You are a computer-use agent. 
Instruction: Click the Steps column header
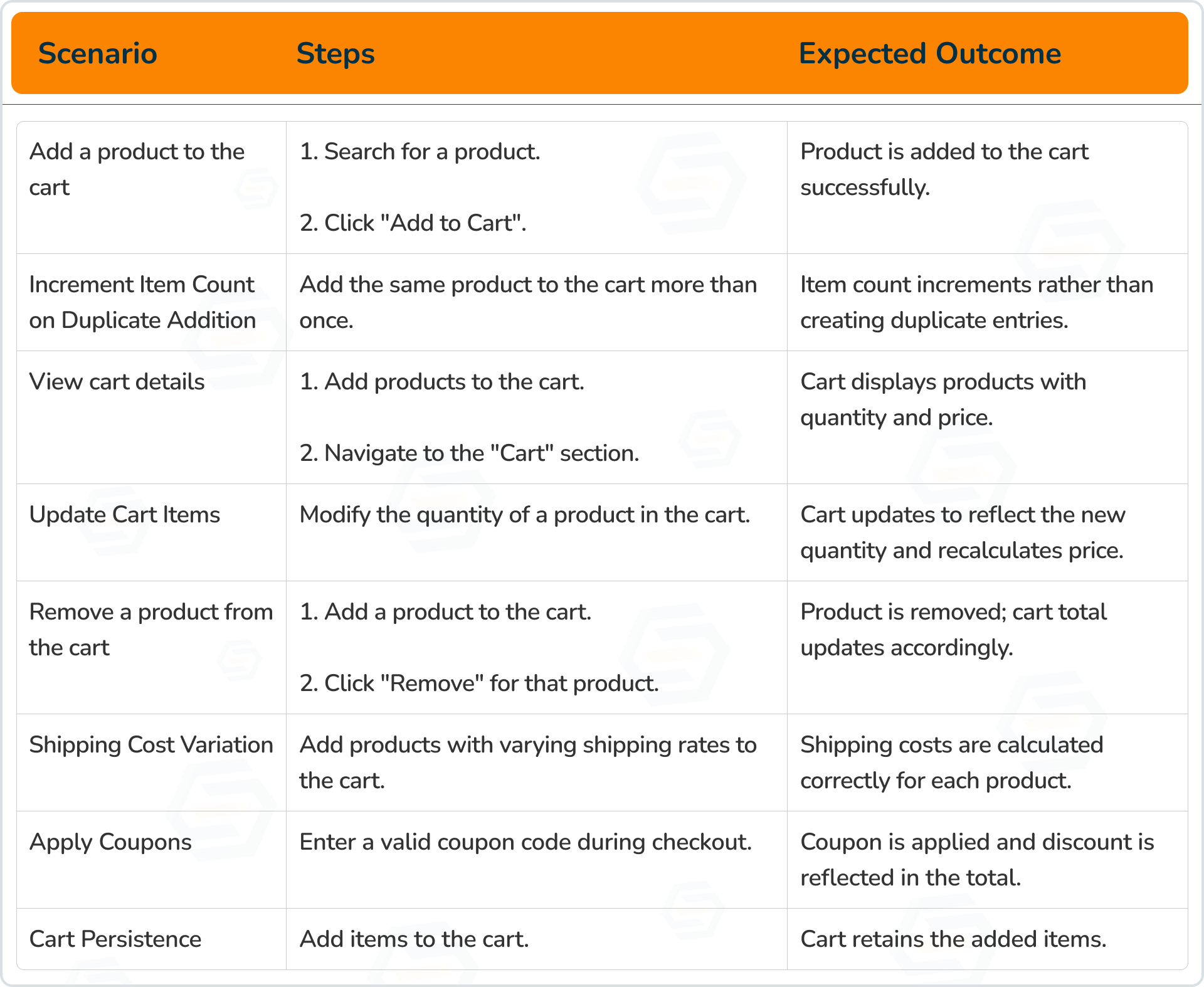click(x=335, y=53)
